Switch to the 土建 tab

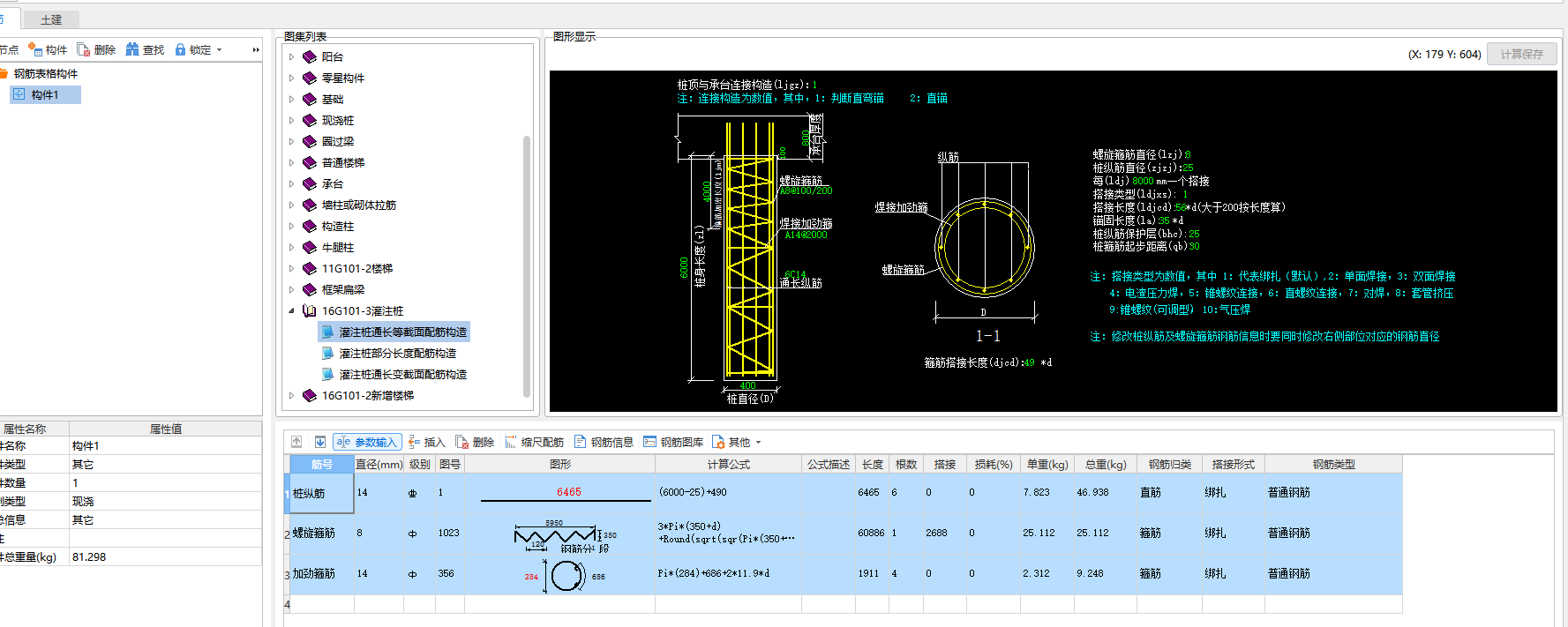point(51,19)
